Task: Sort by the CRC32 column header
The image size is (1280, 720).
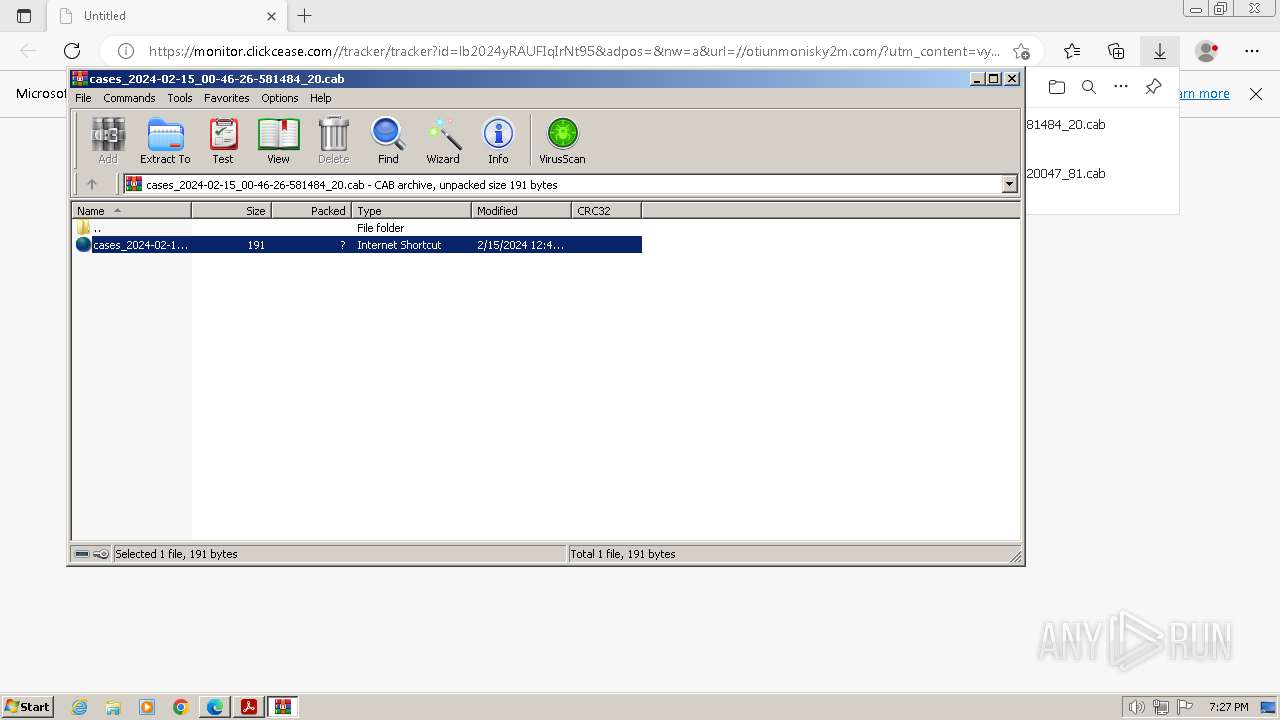Action: [606, 210]
